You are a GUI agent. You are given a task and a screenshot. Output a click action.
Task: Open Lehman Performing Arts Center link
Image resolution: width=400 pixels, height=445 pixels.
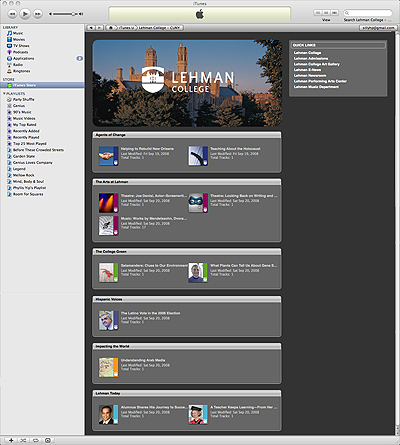pos(320,81)
